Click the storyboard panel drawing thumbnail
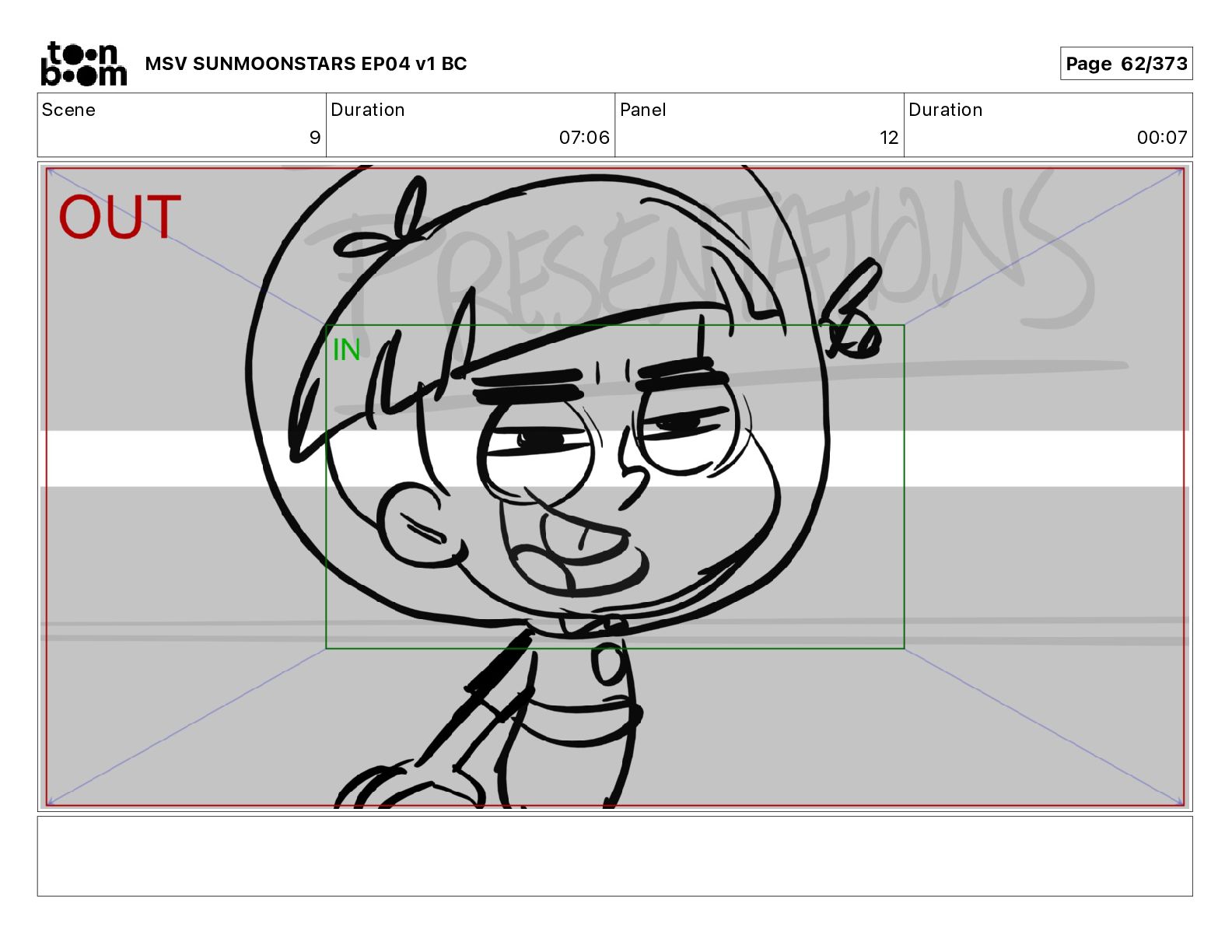The width and height of the screenshot is (1232, 952). coord(614,487)
